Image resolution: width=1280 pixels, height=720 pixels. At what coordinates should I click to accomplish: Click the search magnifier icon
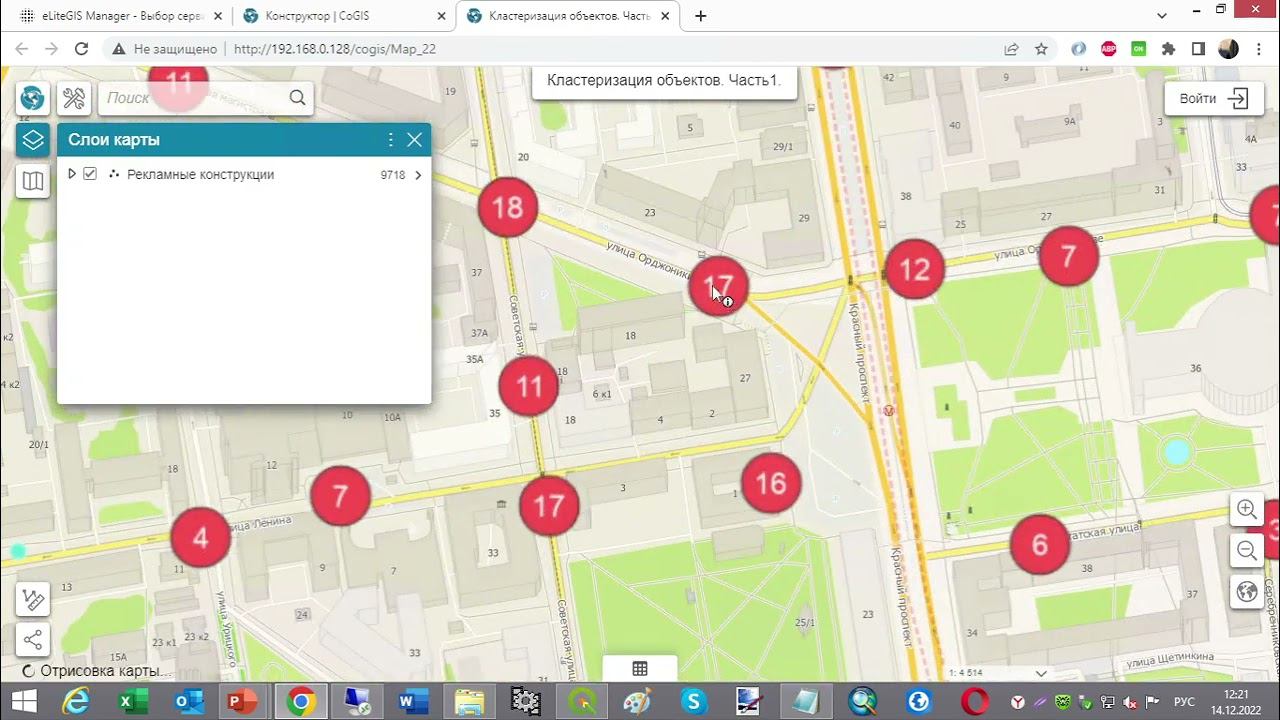tap(297, 98)
